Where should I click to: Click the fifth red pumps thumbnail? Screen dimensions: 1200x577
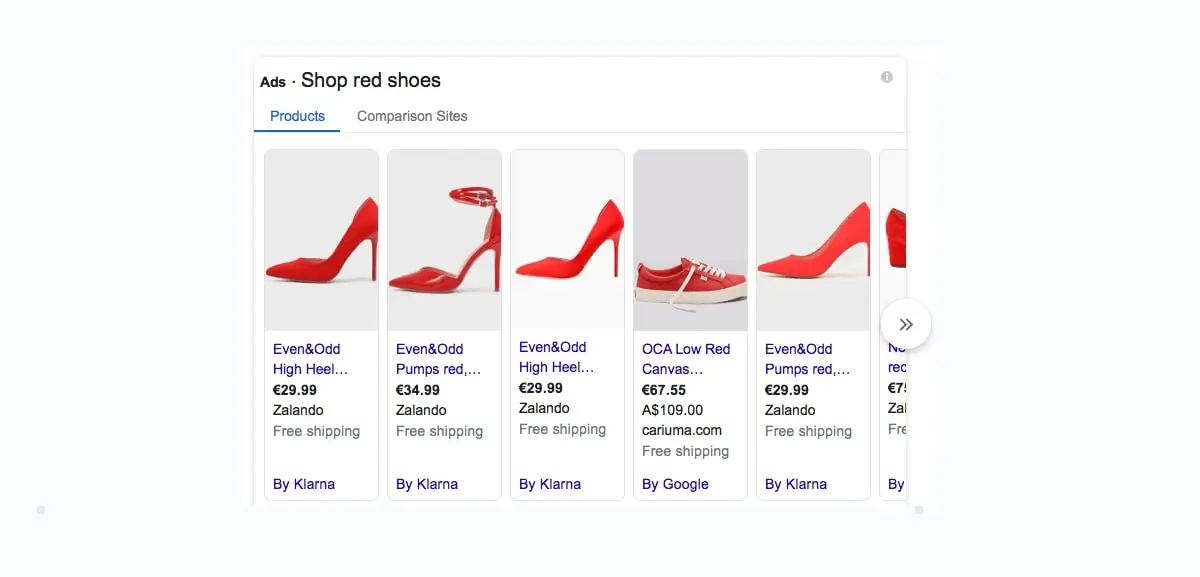click(813, 240)
